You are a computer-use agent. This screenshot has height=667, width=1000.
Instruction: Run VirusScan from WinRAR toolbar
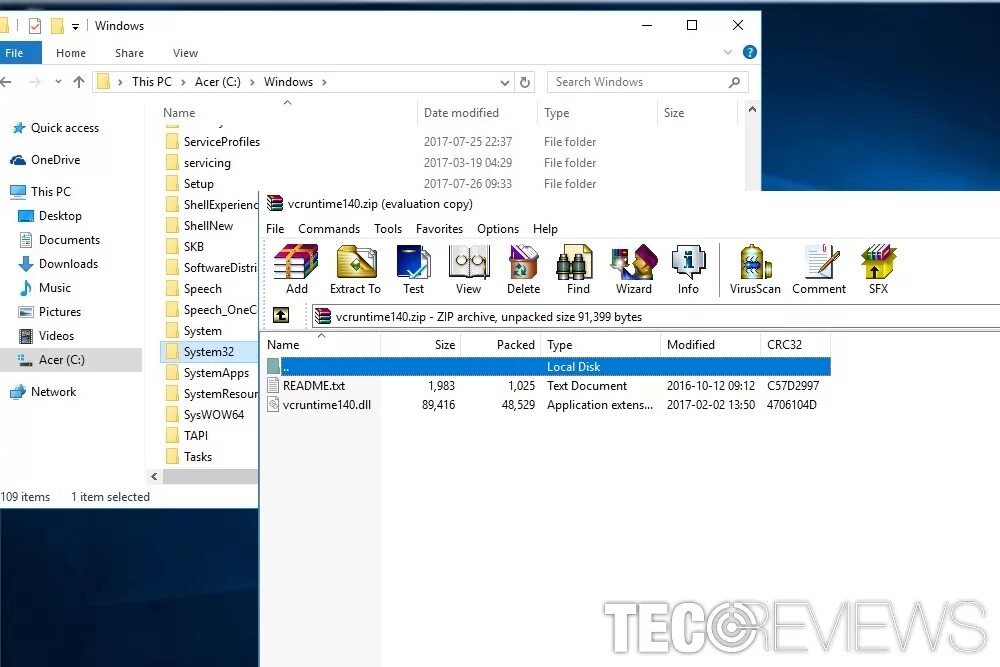click(755, 269)
